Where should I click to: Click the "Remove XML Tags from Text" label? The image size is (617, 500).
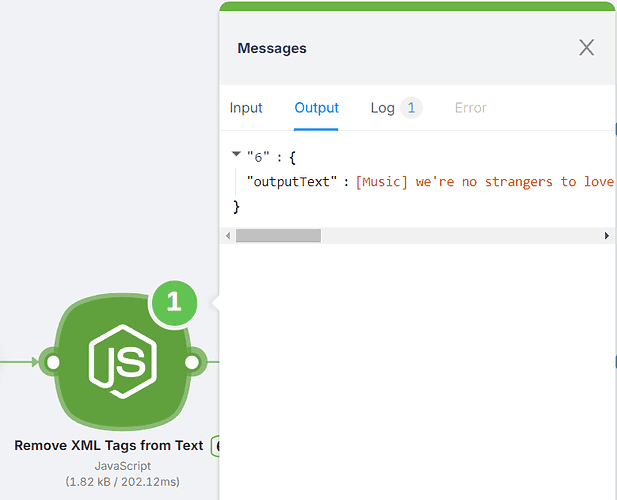click(108, 446)
